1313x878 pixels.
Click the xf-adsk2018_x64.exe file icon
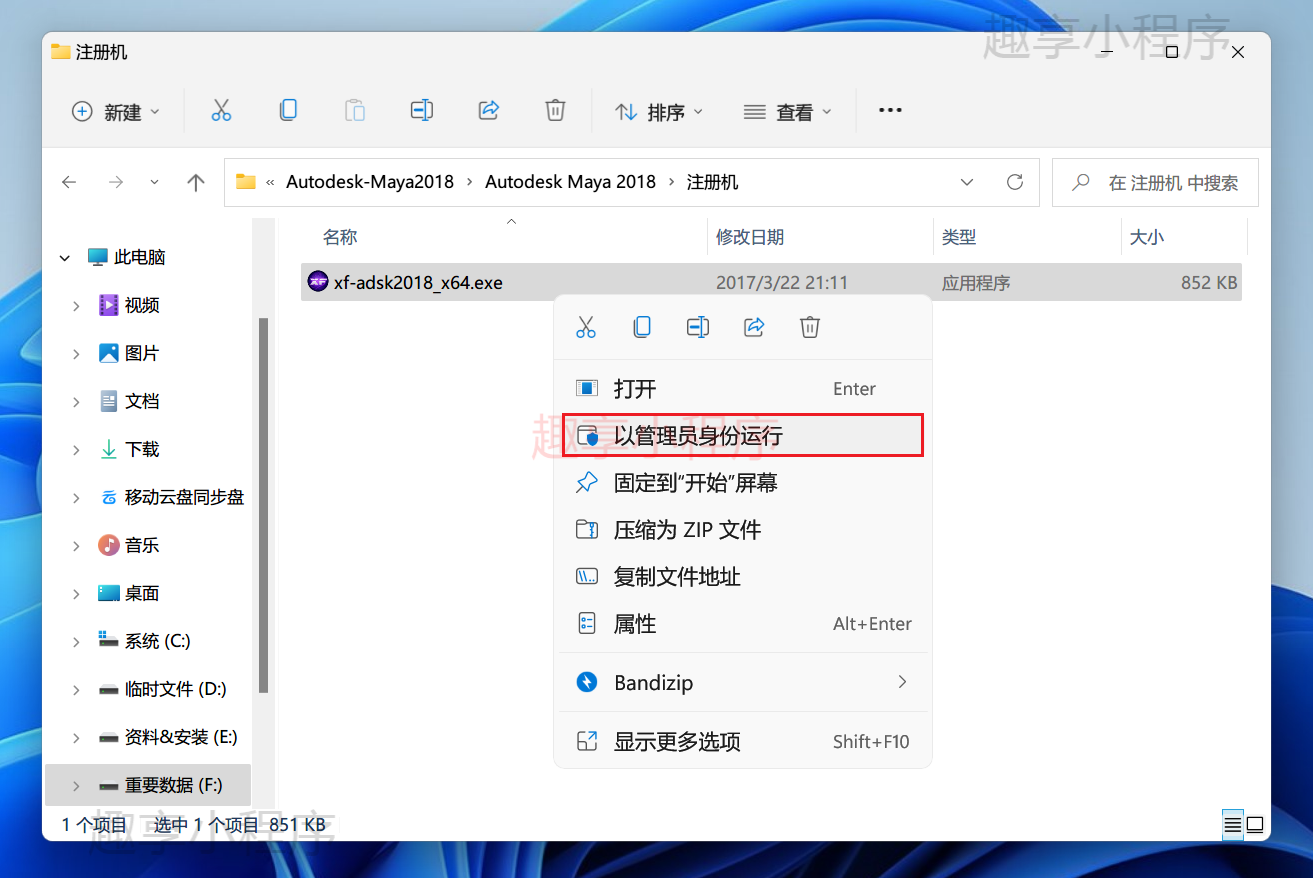coord(318,283)
